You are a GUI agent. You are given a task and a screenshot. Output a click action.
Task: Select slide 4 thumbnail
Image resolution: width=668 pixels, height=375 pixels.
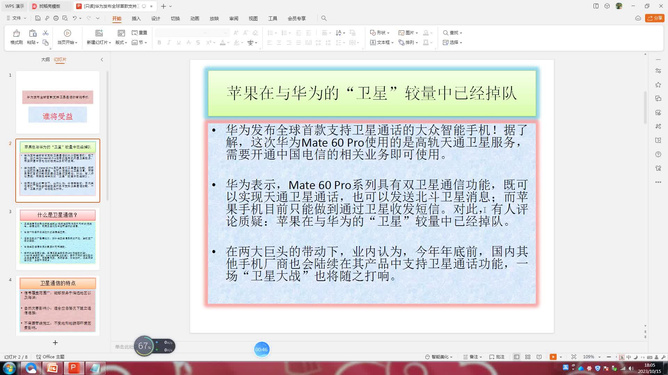(x=58, y=305)
